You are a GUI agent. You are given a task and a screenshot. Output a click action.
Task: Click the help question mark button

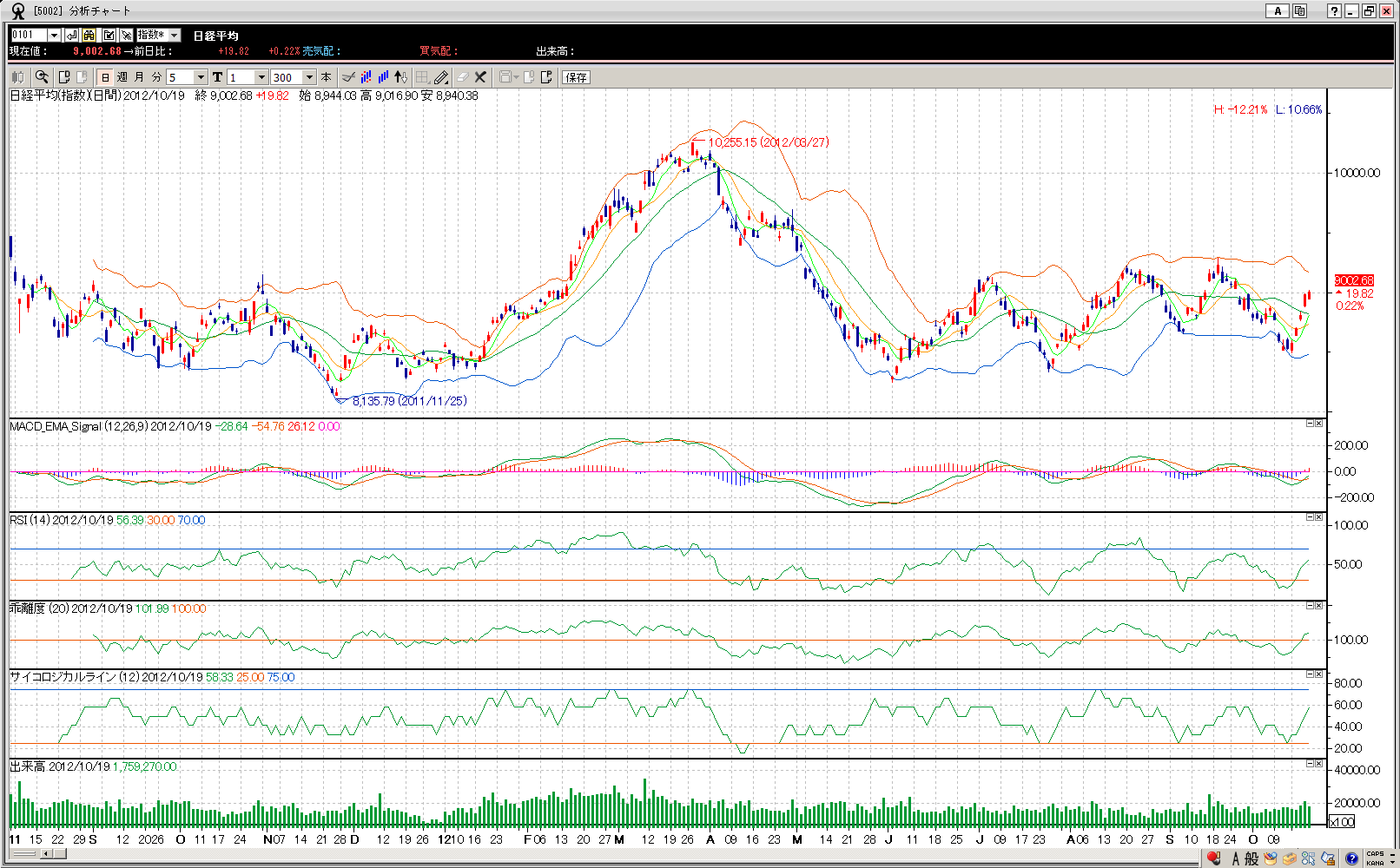click(x=1334, y=10)
